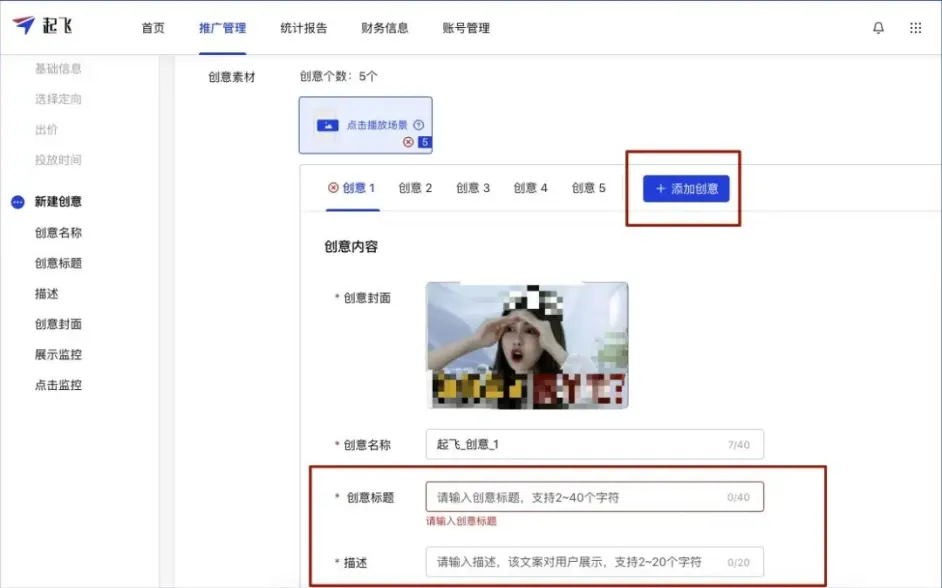The image size is (942, 588).
Task: Click the image icon in scene card
Action: point(327,125)
